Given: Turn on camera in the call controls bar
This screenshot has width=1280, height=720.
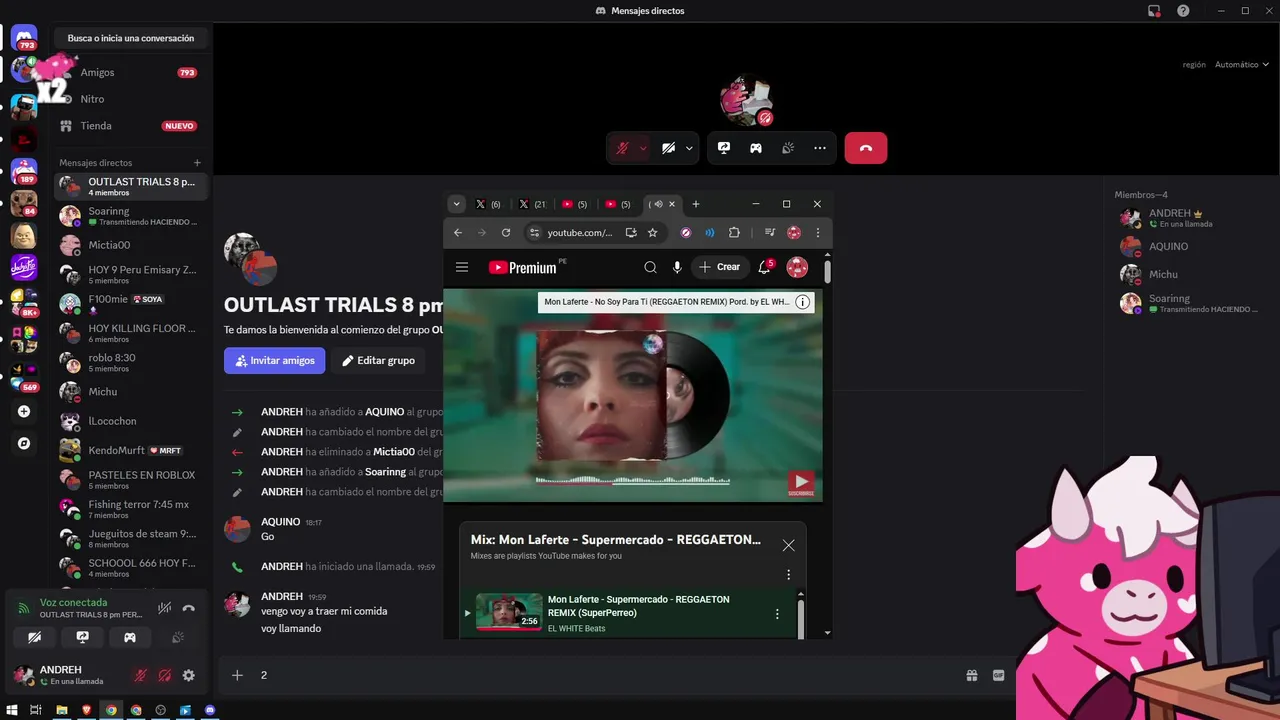Looking at the screenshot, I should click(668, 148).
